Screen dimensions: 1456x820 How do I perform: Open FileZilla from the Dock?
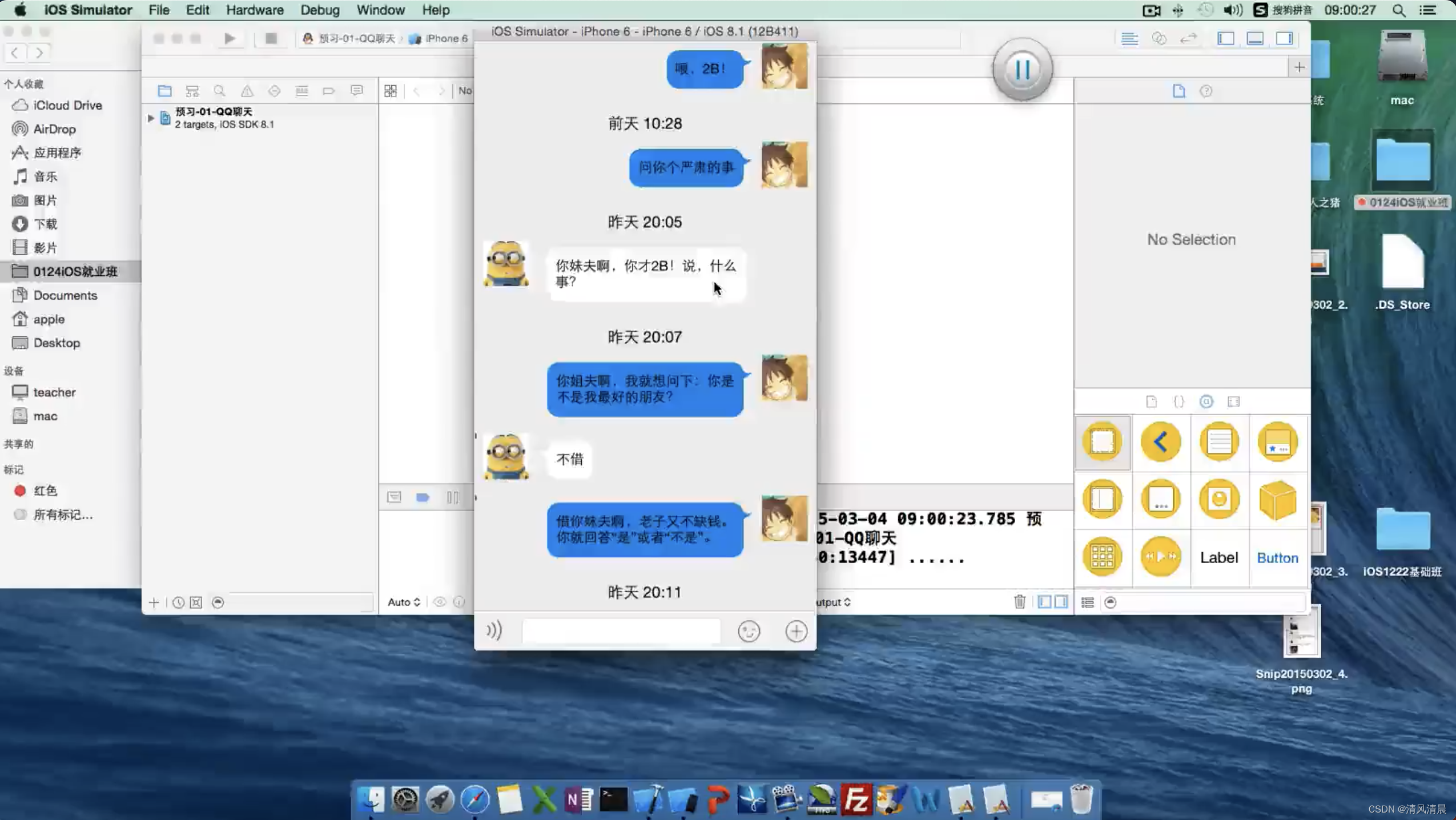pyautogui.click(x=856, y=799)
